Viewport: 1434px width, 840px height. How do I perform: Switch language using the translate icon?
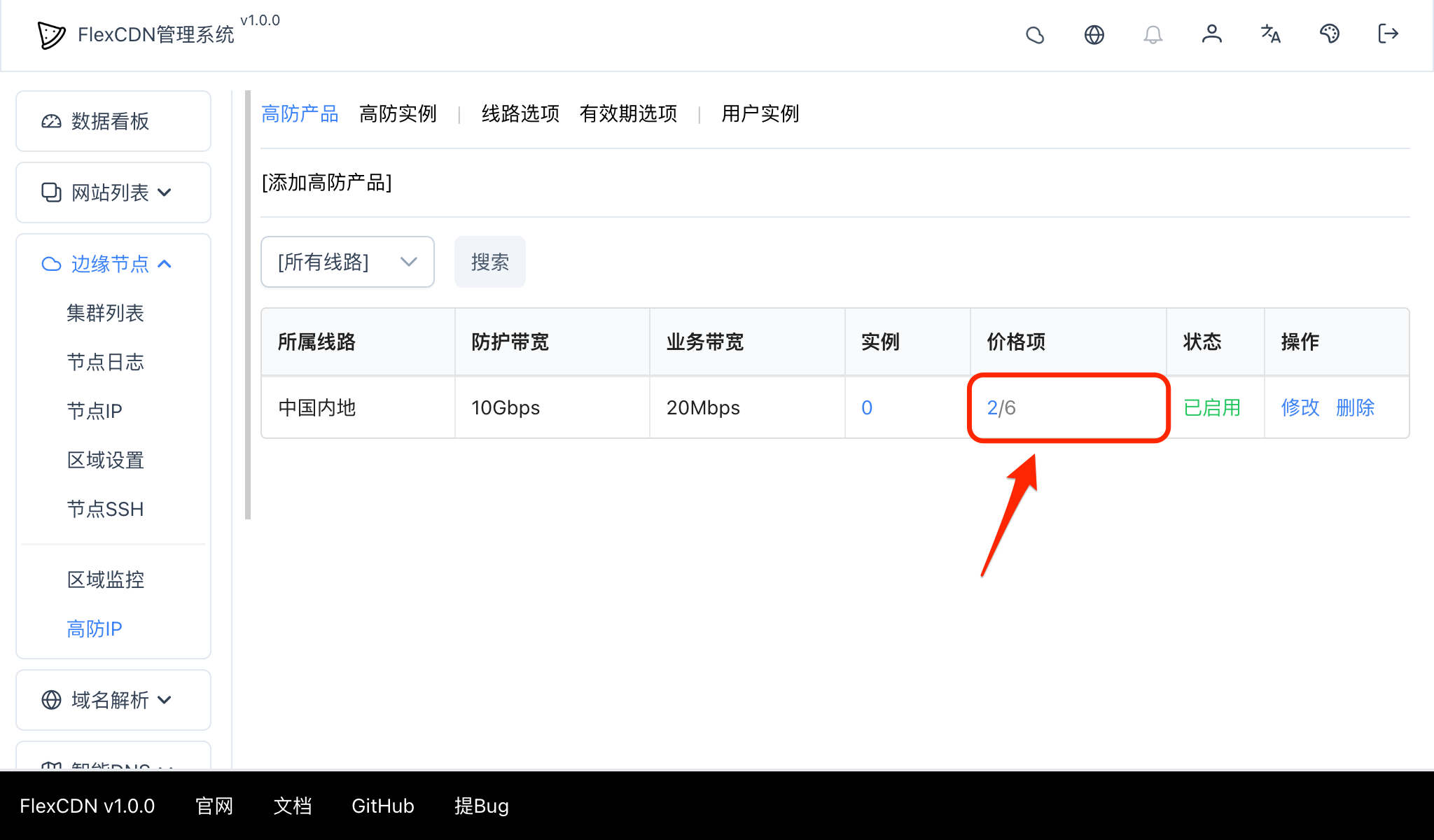click(x=1270, y=34)
